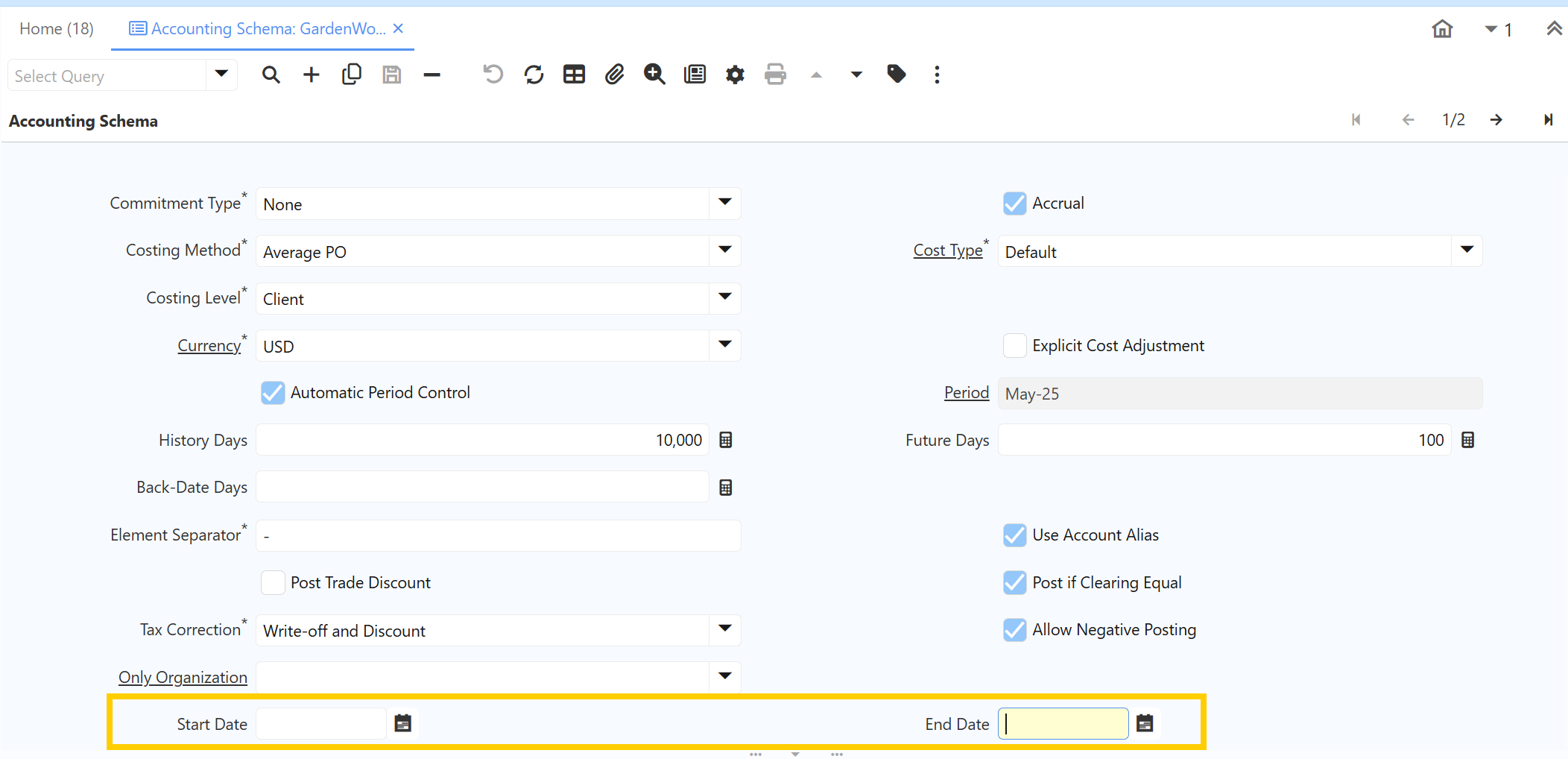Enable Explicit Cost Adjustment
Image resolution: width=1568 pixels, height=759 pixels.
(x=1014, y=345)
